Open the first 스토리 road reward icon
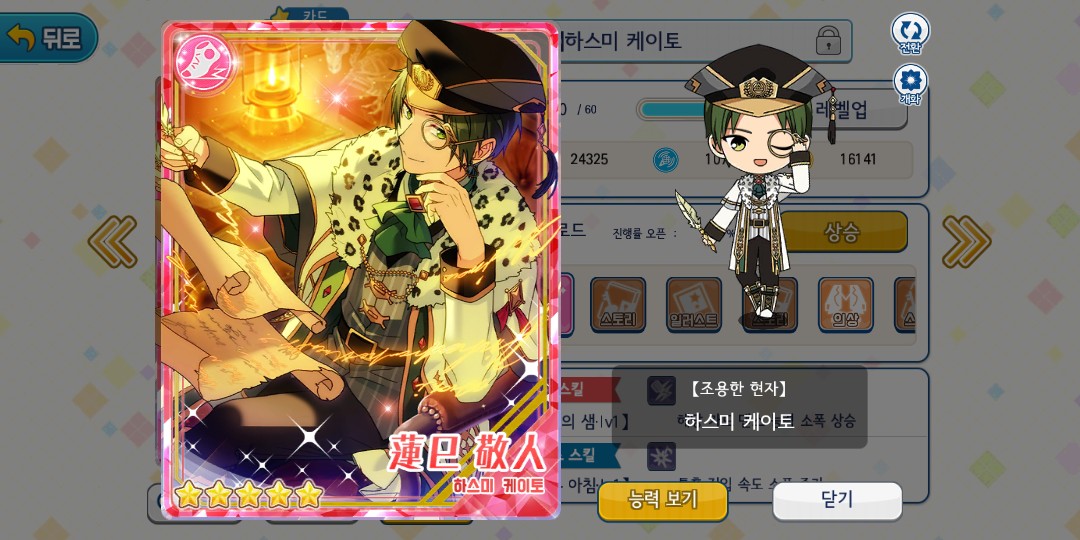 [618, 304]
